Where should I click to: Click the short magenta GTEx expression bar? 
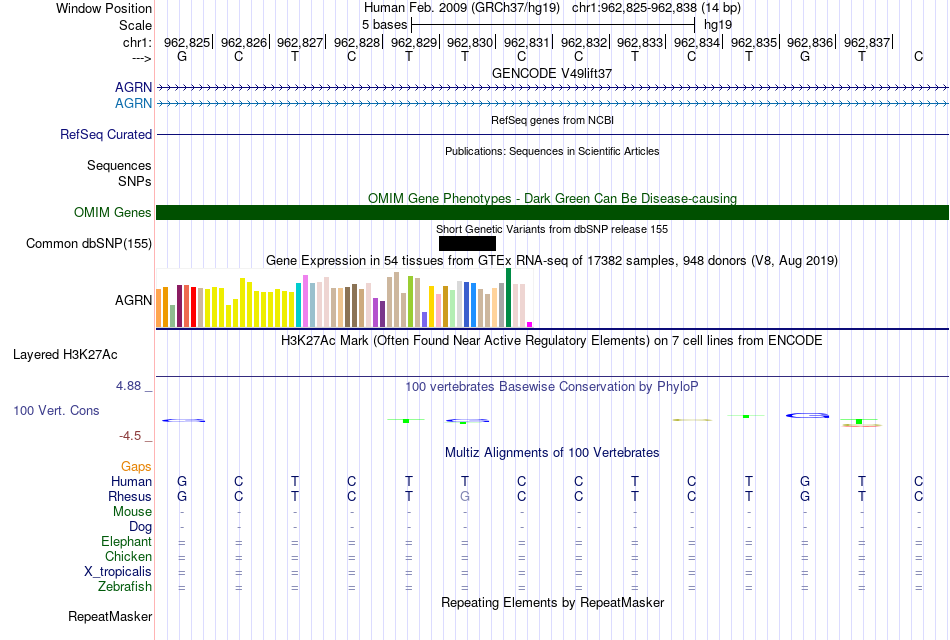[530, 325]
